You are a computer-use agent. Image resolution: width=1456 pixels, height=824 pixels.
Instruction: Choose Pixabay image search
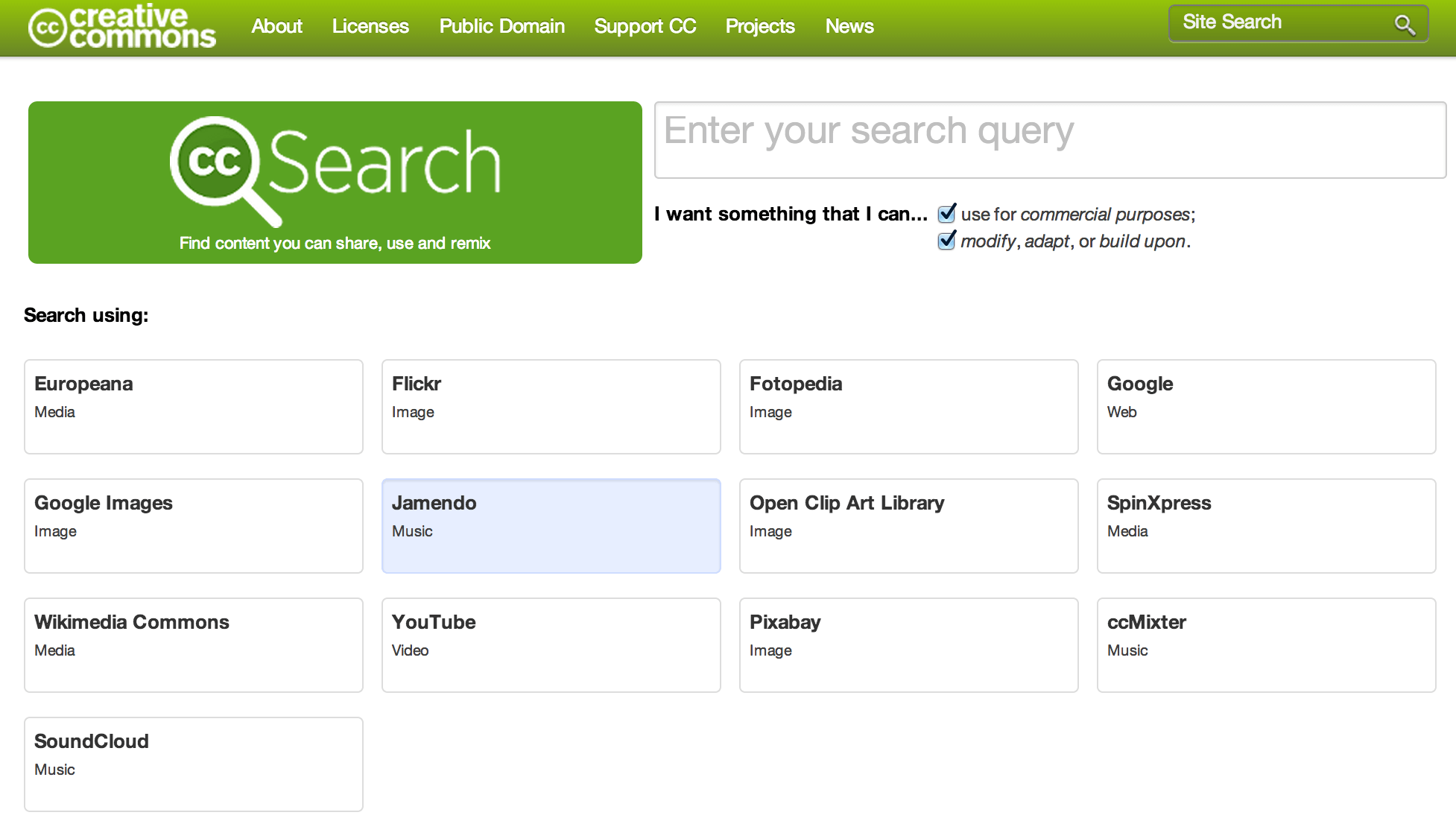[909, 645]
